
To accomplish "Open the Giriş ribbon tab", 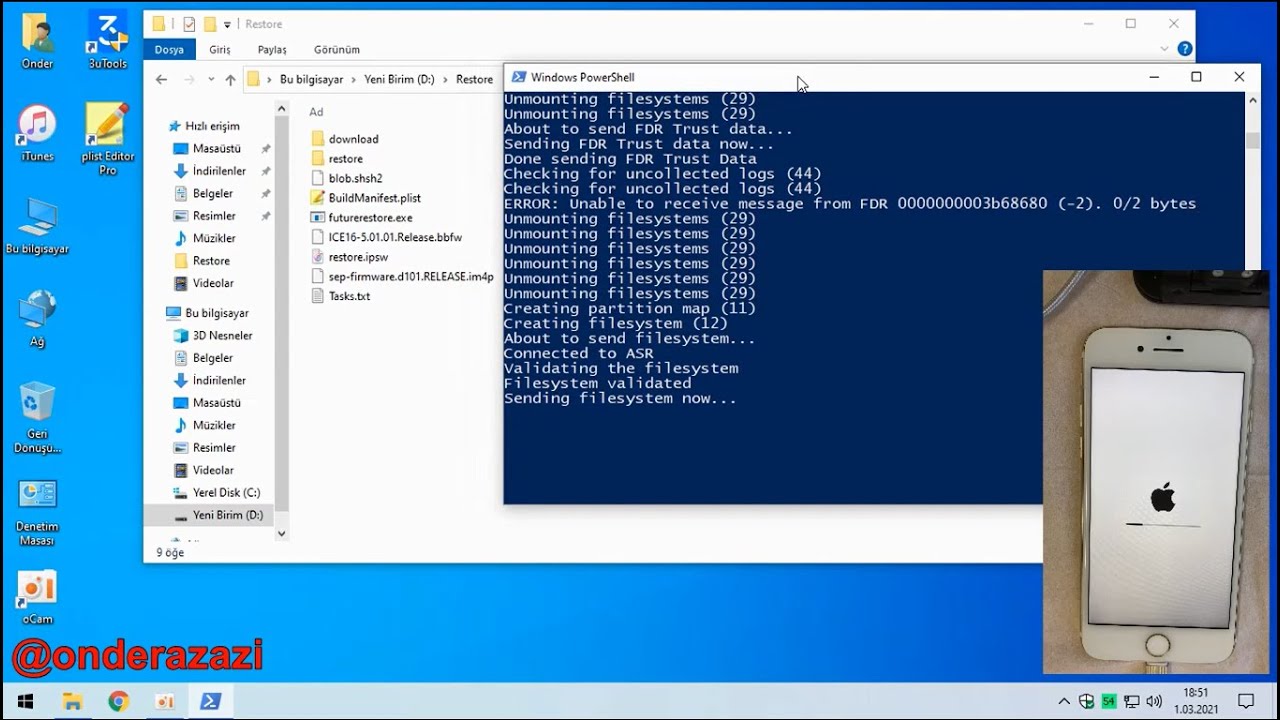I will (x=219, y=49).
